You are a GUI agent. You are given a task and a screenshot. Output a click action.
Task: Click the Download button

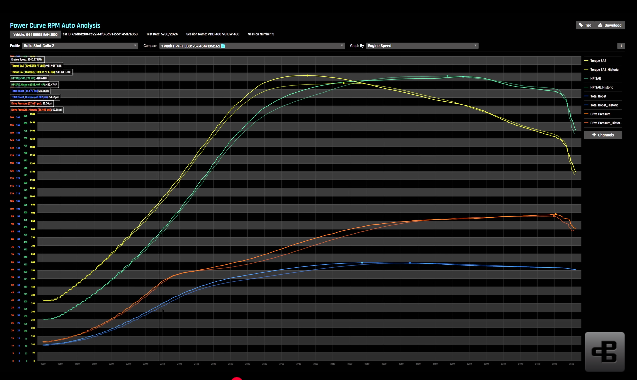tap(609, 25)
